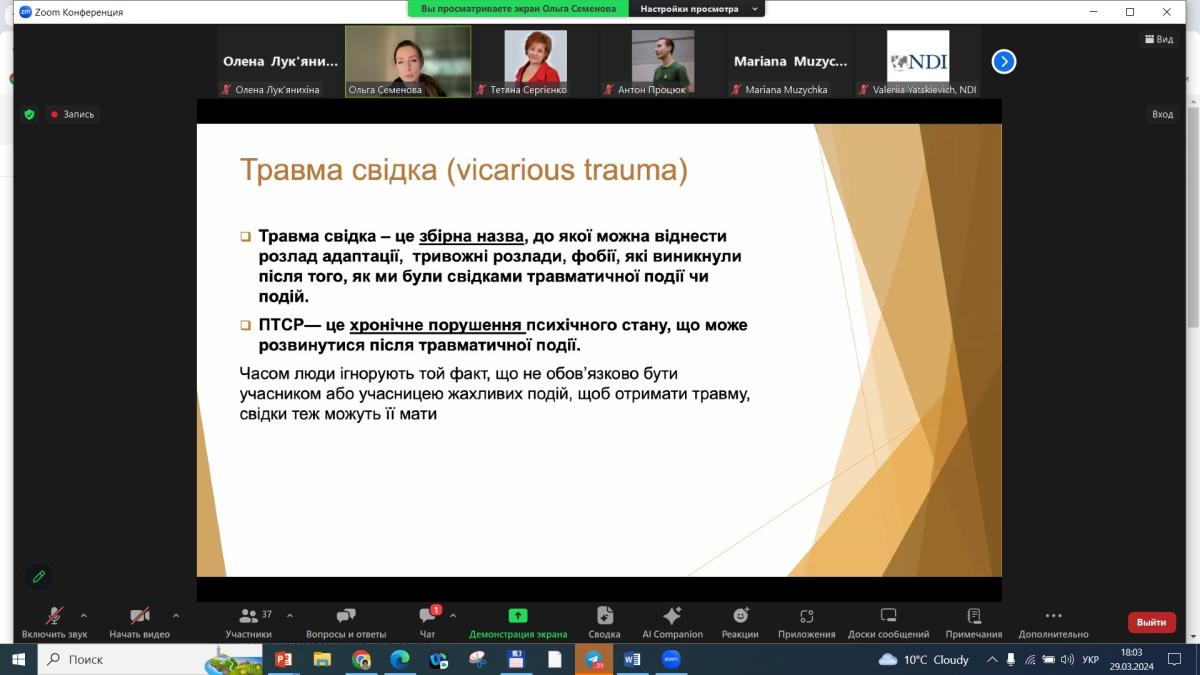This screenshot has width=1200, height=675.
Task: Open Реакции reactions menu
Action: [x=740, y=622]
